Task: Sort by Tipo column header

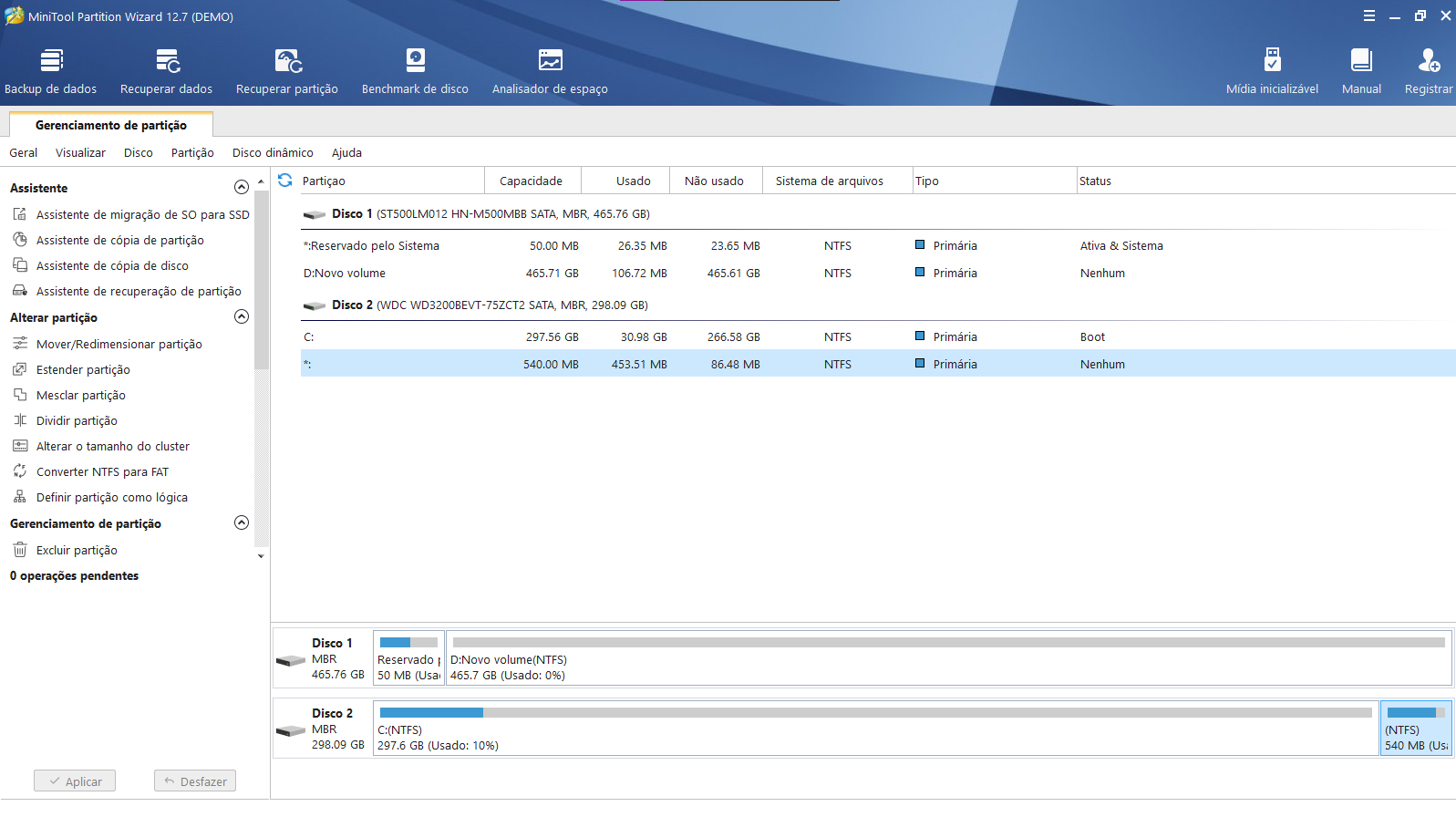Action: [995, 181]
